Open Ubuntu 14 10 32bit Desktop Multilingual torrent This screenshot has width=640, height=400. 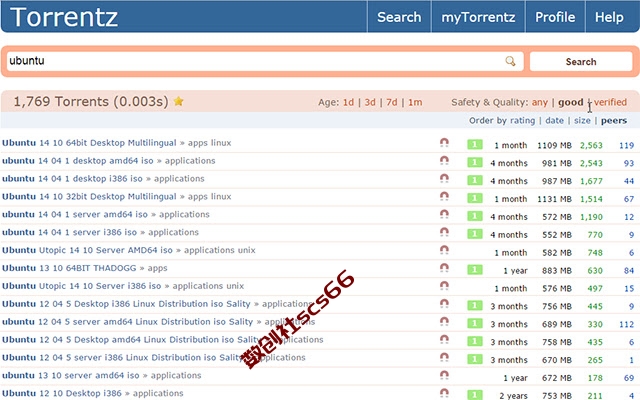point(89,197)
